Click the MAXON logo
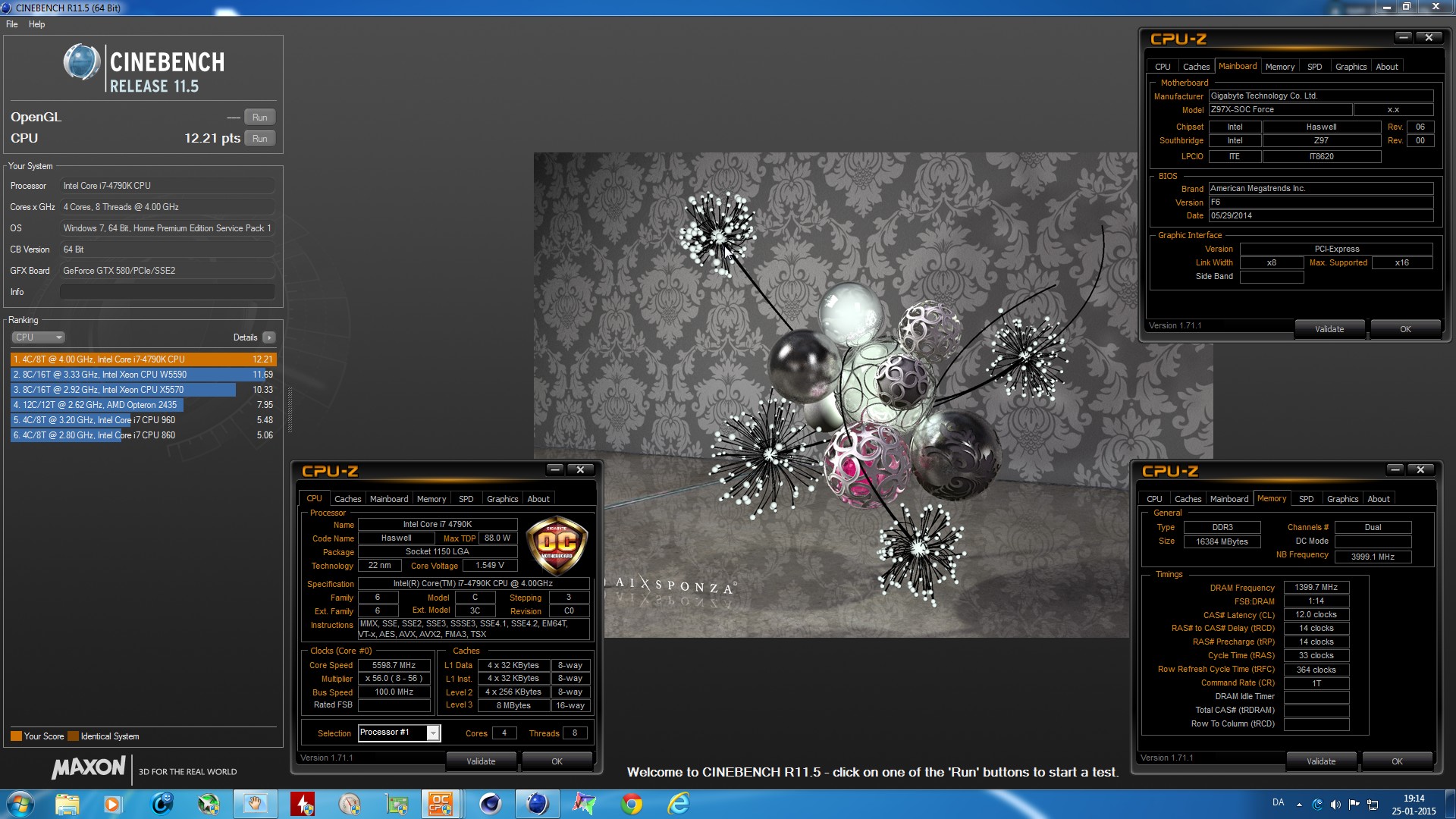Image resolution: width=1456 pixels, height=819 pixels. pos(89,767)
